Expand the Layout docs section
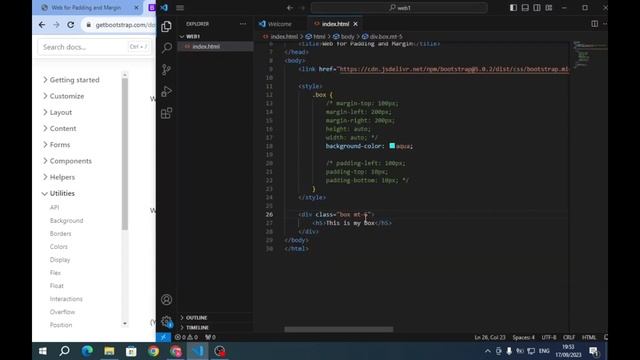640x360 pixels. click(57, 112)
